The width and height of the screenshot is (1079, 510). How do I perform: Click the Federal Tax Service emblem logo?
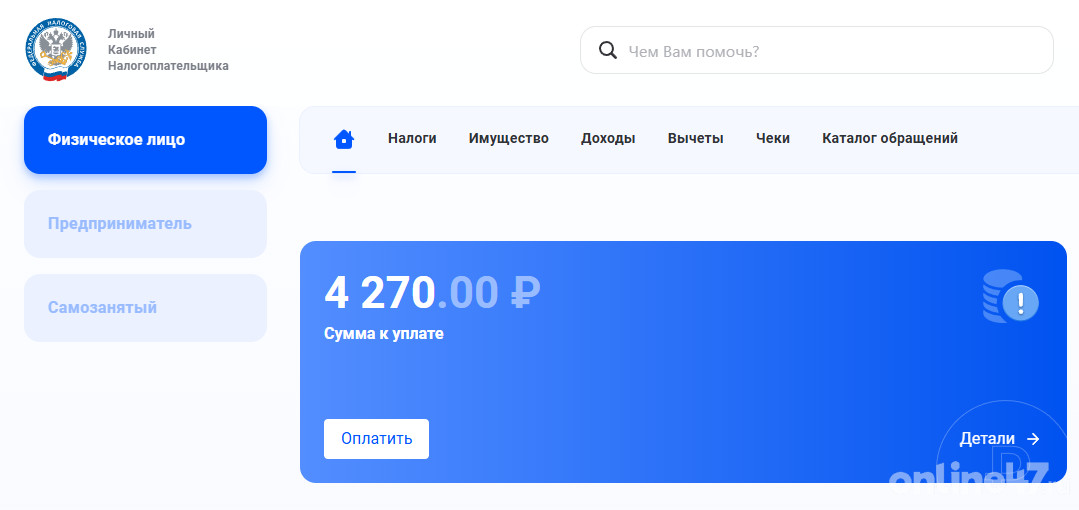click(54, 50)
